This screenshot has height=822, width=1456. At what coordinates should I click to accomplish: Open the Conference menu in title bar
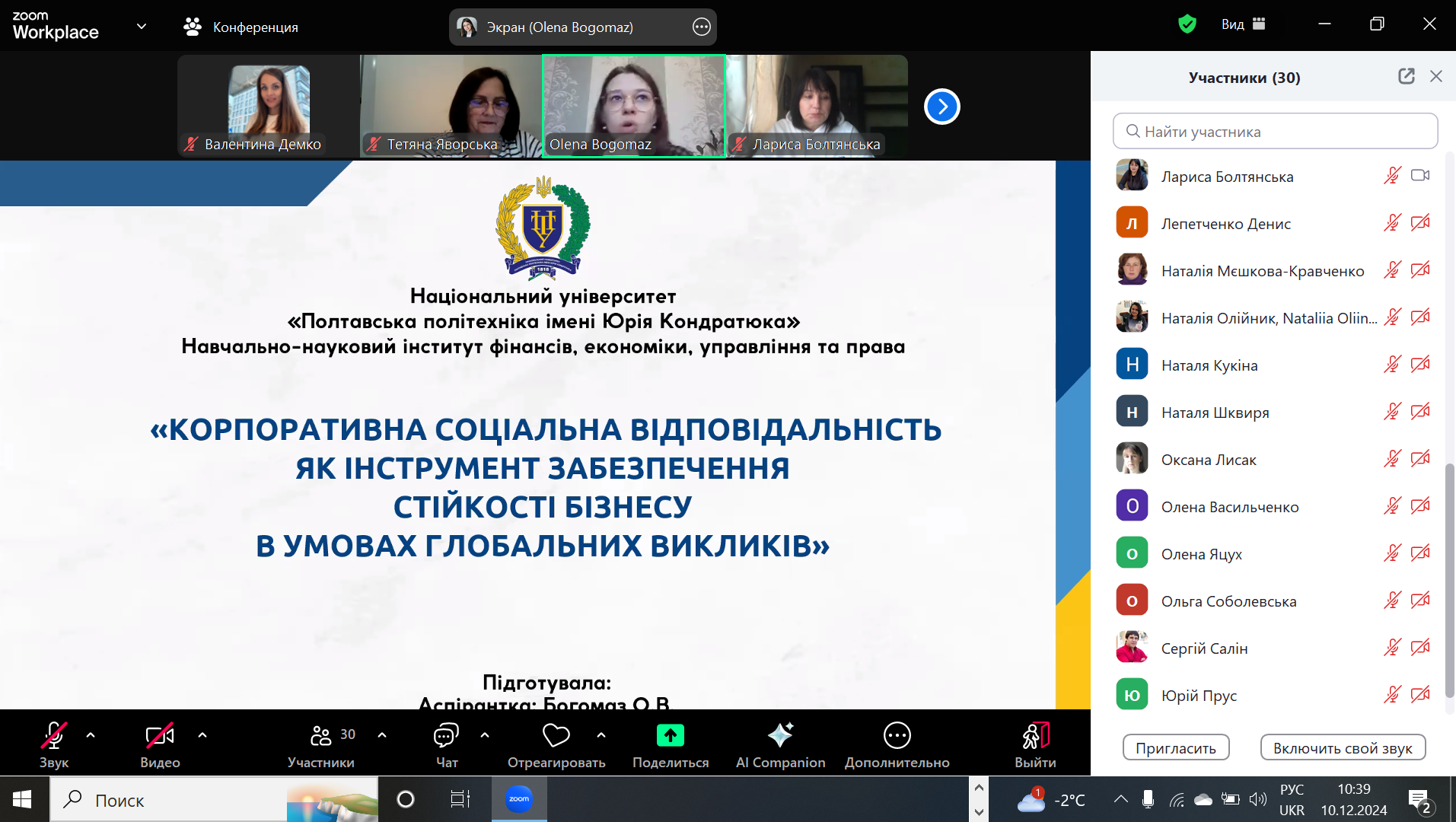click(241, 27)
